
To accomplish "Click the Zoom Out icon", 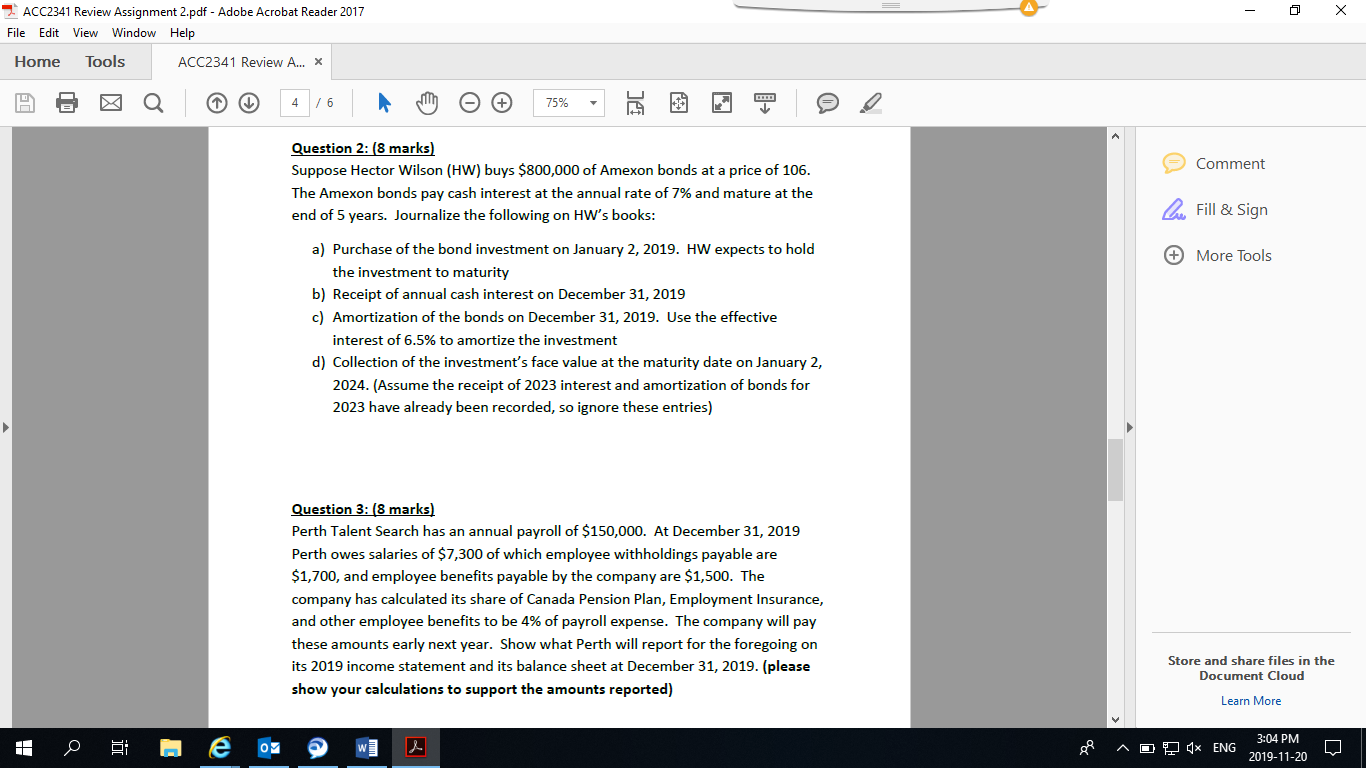I will click(469, 102).
